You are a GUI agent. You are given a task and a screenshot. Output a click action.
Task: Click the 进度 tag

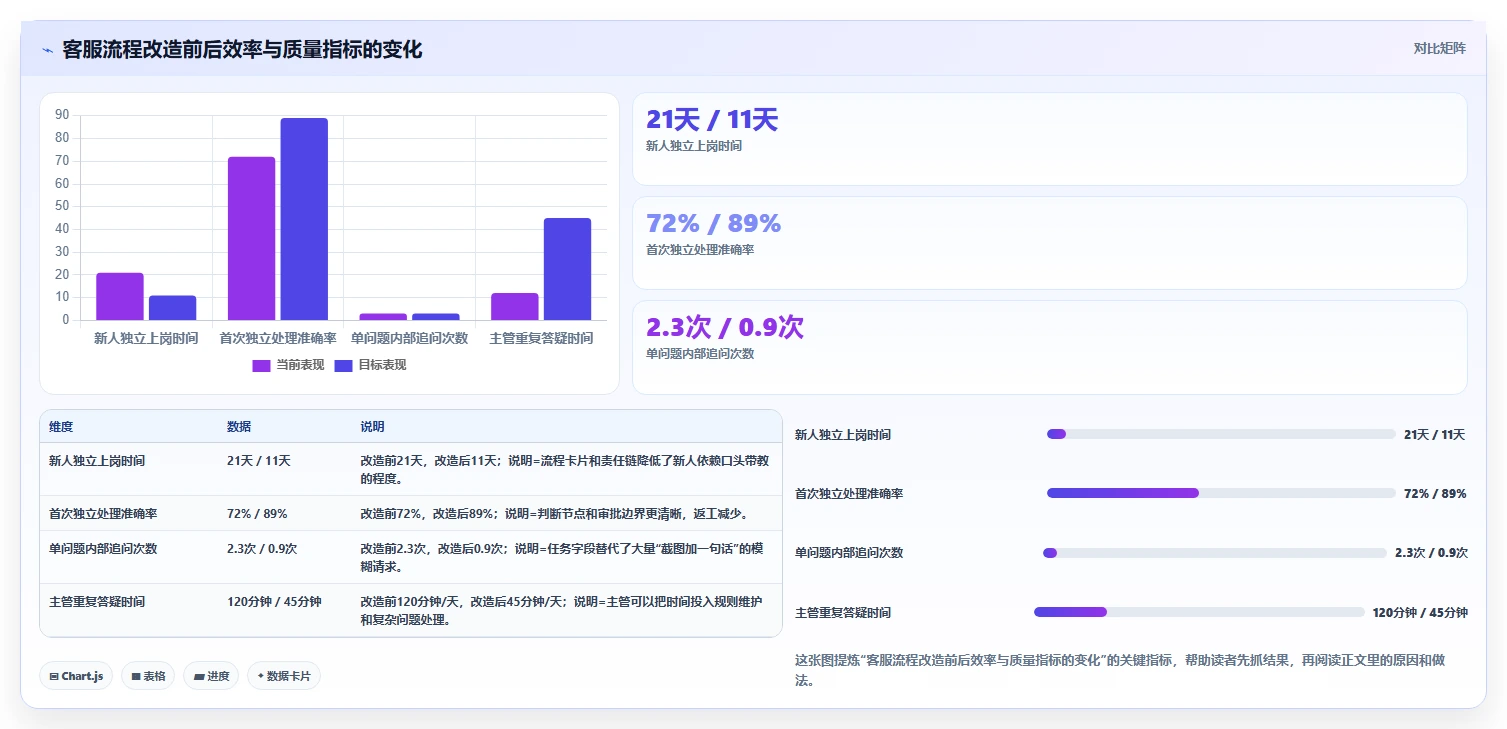(x=211, y=676)
